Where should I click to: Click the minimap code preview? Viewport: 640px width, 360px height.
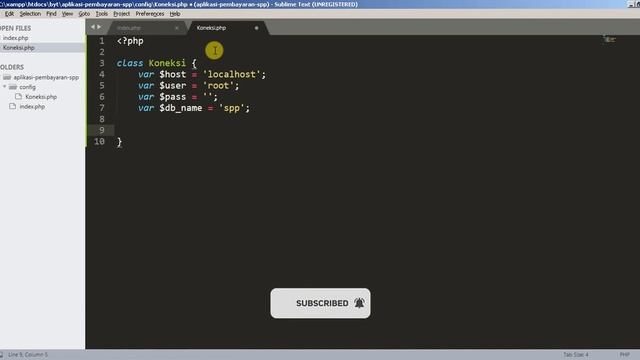pyautogui.click(x=609, y=40)
